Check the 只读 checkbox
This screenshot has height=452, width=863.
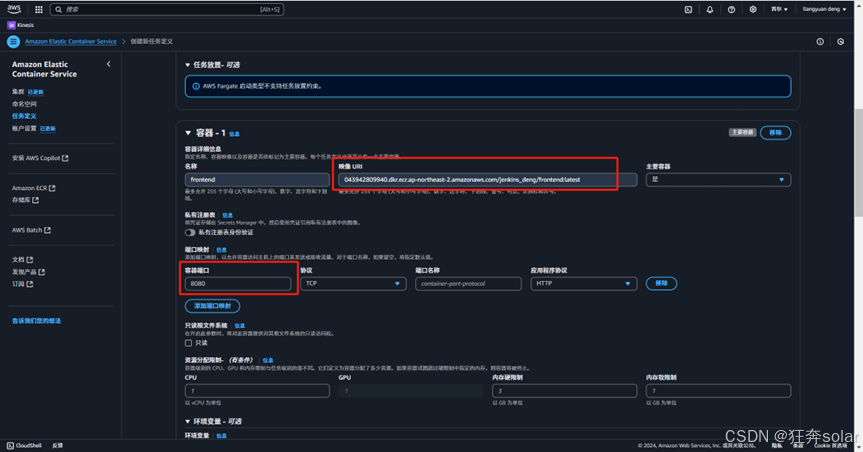(x=188, y=343)
